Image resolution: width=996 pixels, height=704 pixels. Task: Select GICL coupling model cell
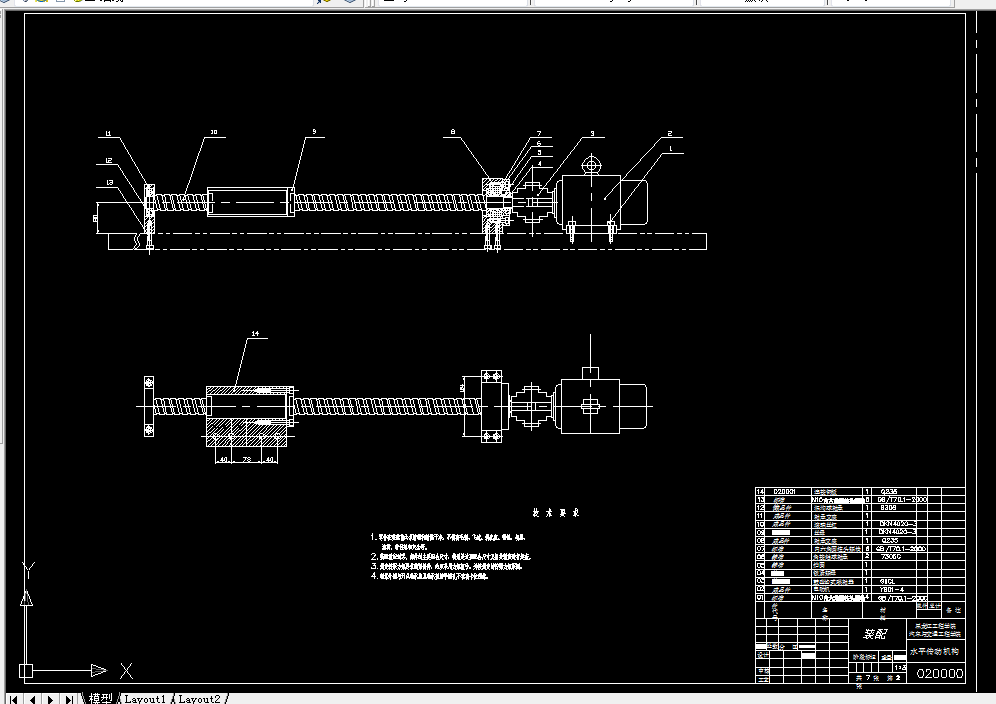click(x=887, y=581)
